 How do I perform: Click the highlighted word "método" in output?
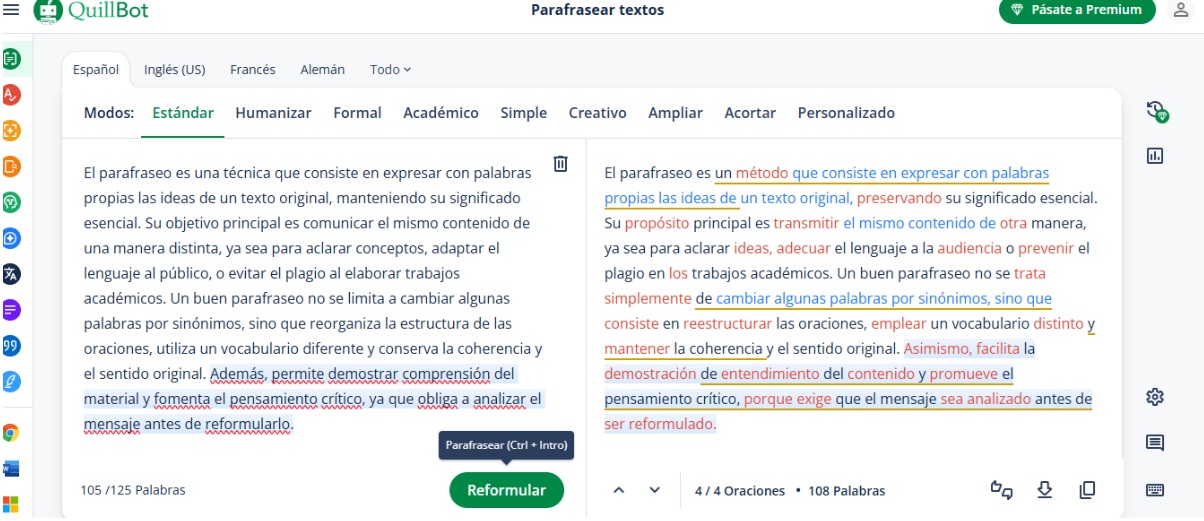pos(761,173)
